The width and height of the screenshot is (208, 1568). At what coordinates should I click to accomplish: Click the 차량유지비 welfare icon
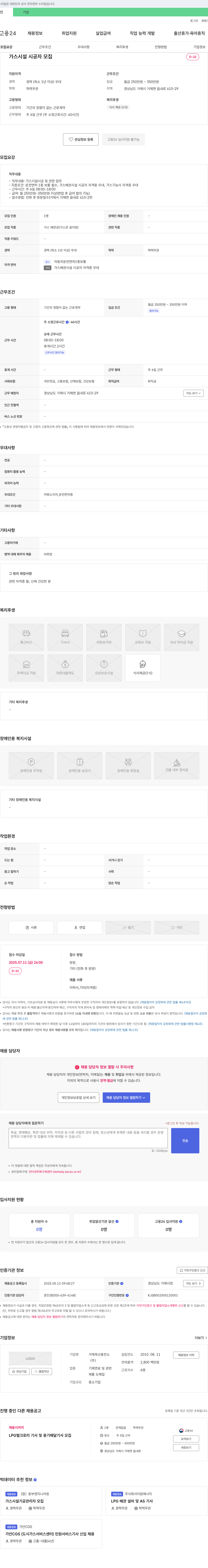click(x=104, y=637)
